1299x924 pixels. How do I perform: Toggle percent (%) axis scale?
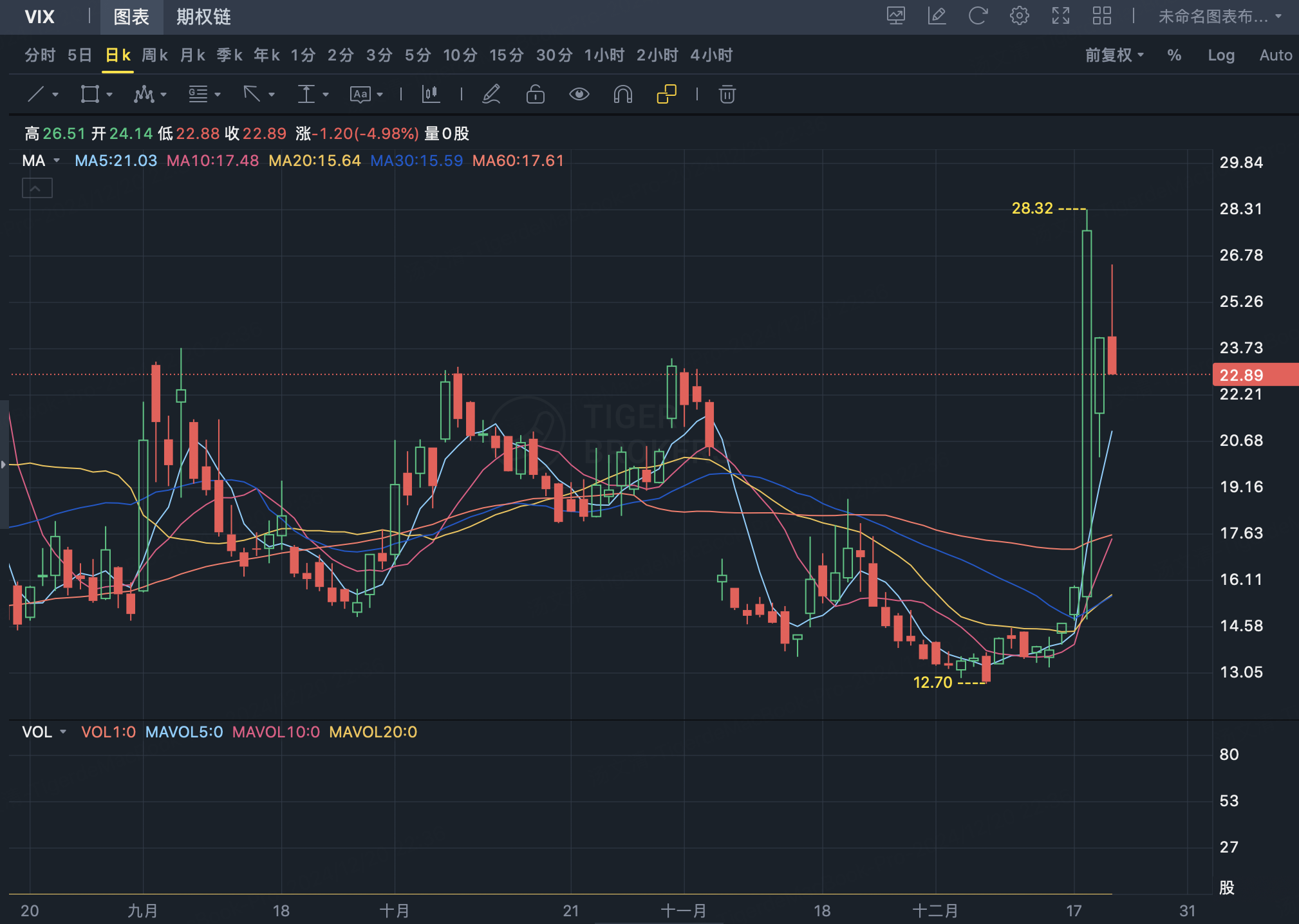coord(1173,55)
